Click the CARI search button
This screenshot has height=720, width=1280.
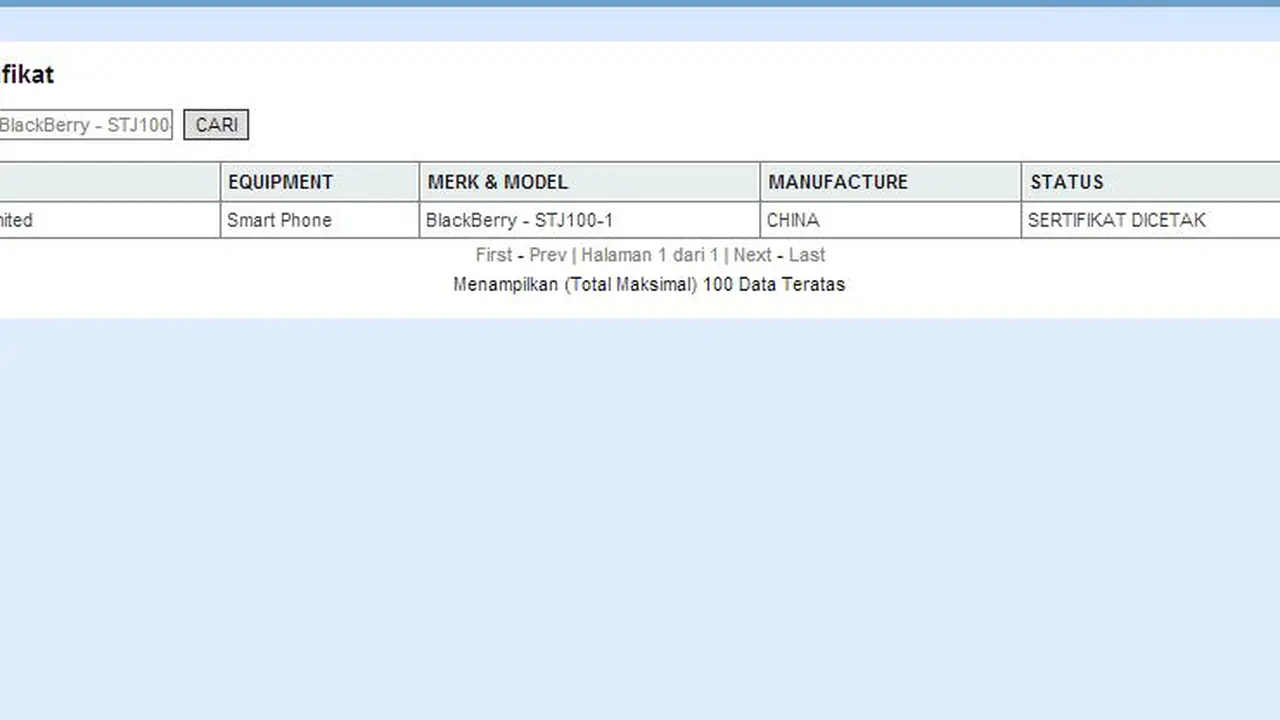coord(216,125)
